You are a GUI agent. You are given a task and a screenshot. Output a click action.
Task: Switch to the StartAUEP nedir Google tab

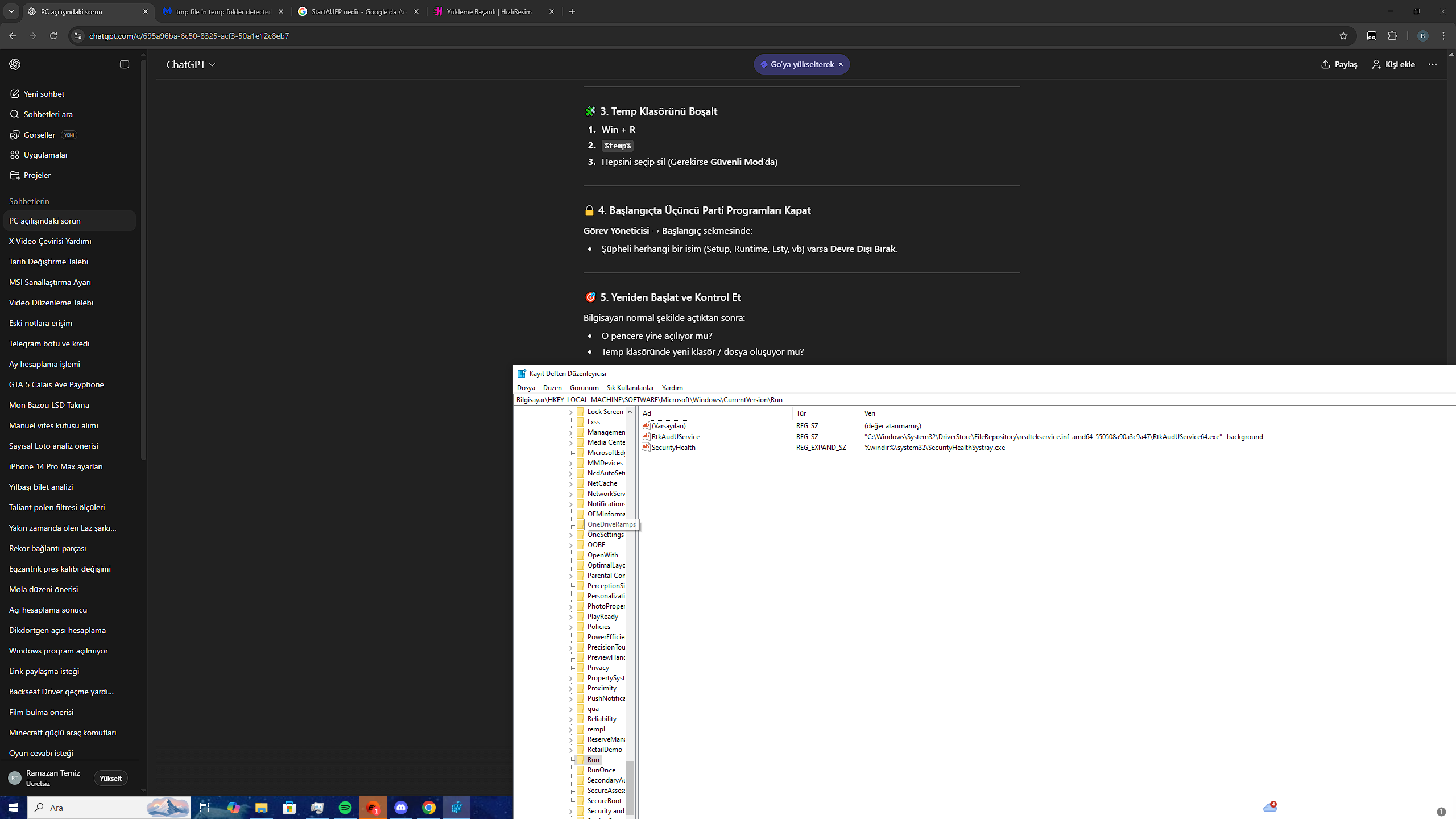[x=358, y=11]
